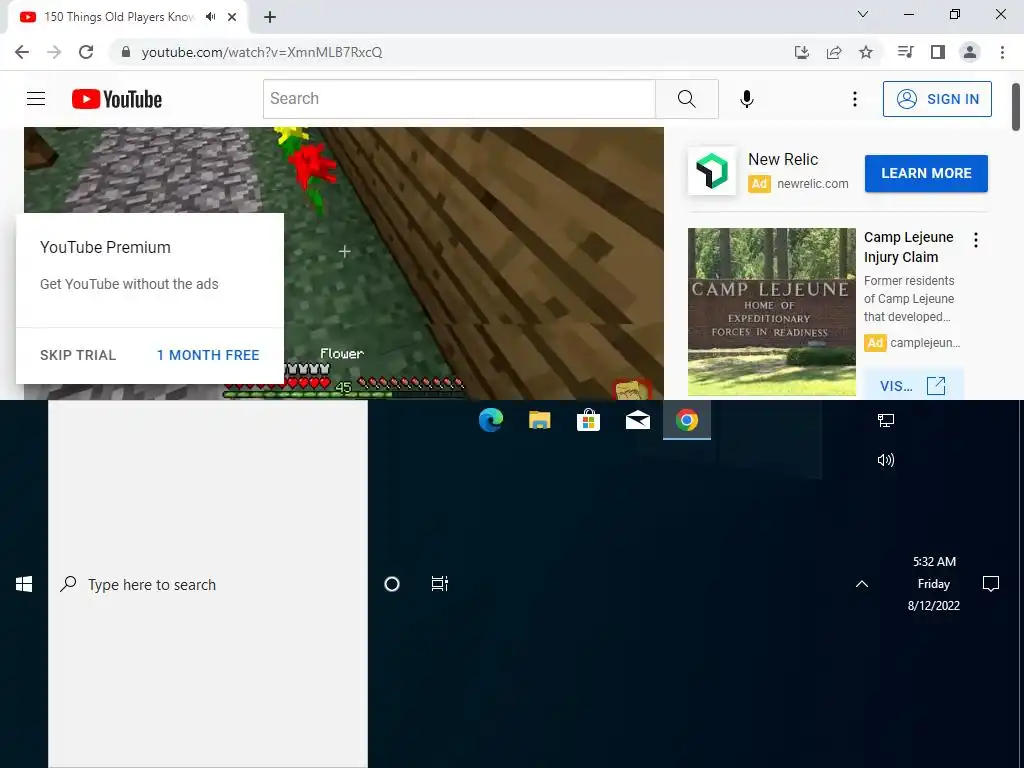Open the Windows Start menu
Screen dimensions: 1024x768
point(24,584)
